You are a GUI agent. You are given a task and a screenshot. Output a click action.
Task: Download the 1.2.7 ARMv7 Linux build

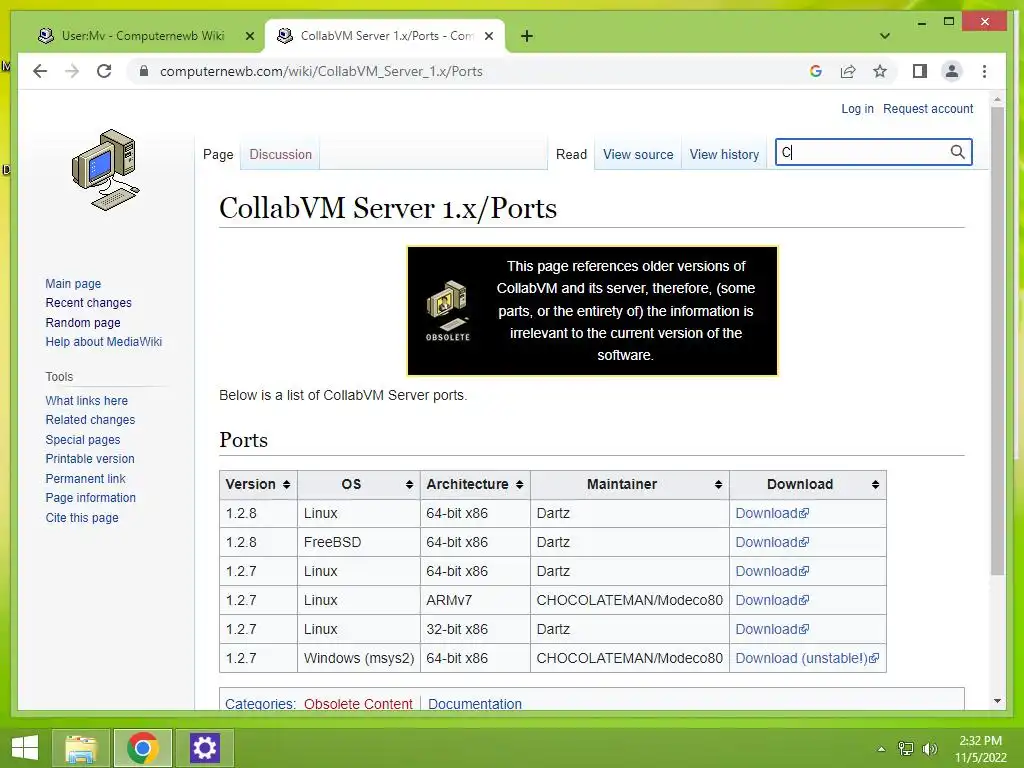point(772,600)
